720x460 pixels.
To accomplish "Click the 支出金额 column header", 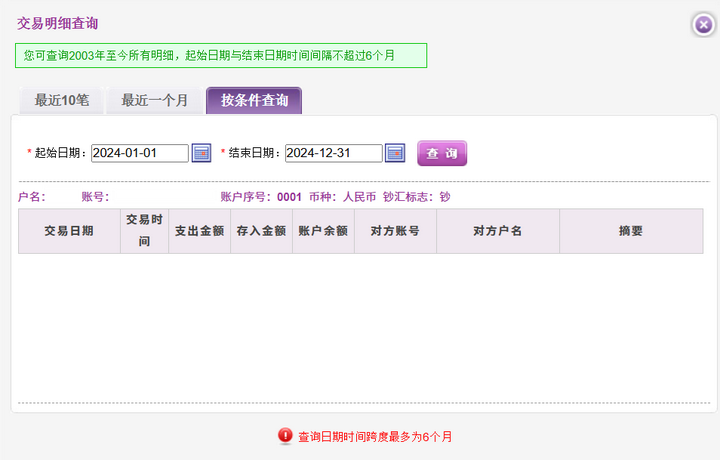I will pos(199,231).
